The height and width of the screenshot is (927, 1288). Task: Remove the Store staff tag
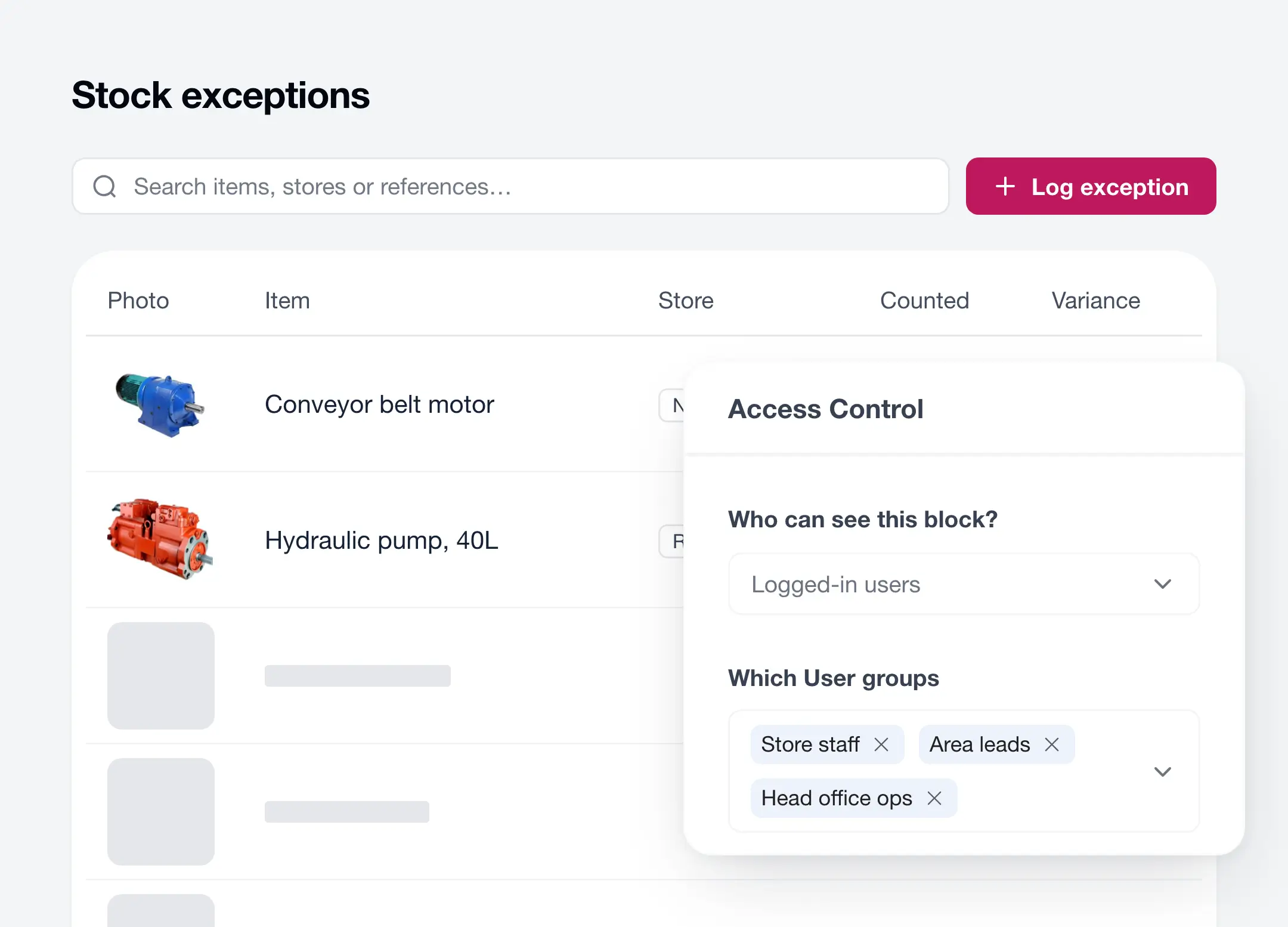pyautogui.click(x=881, y=744)
